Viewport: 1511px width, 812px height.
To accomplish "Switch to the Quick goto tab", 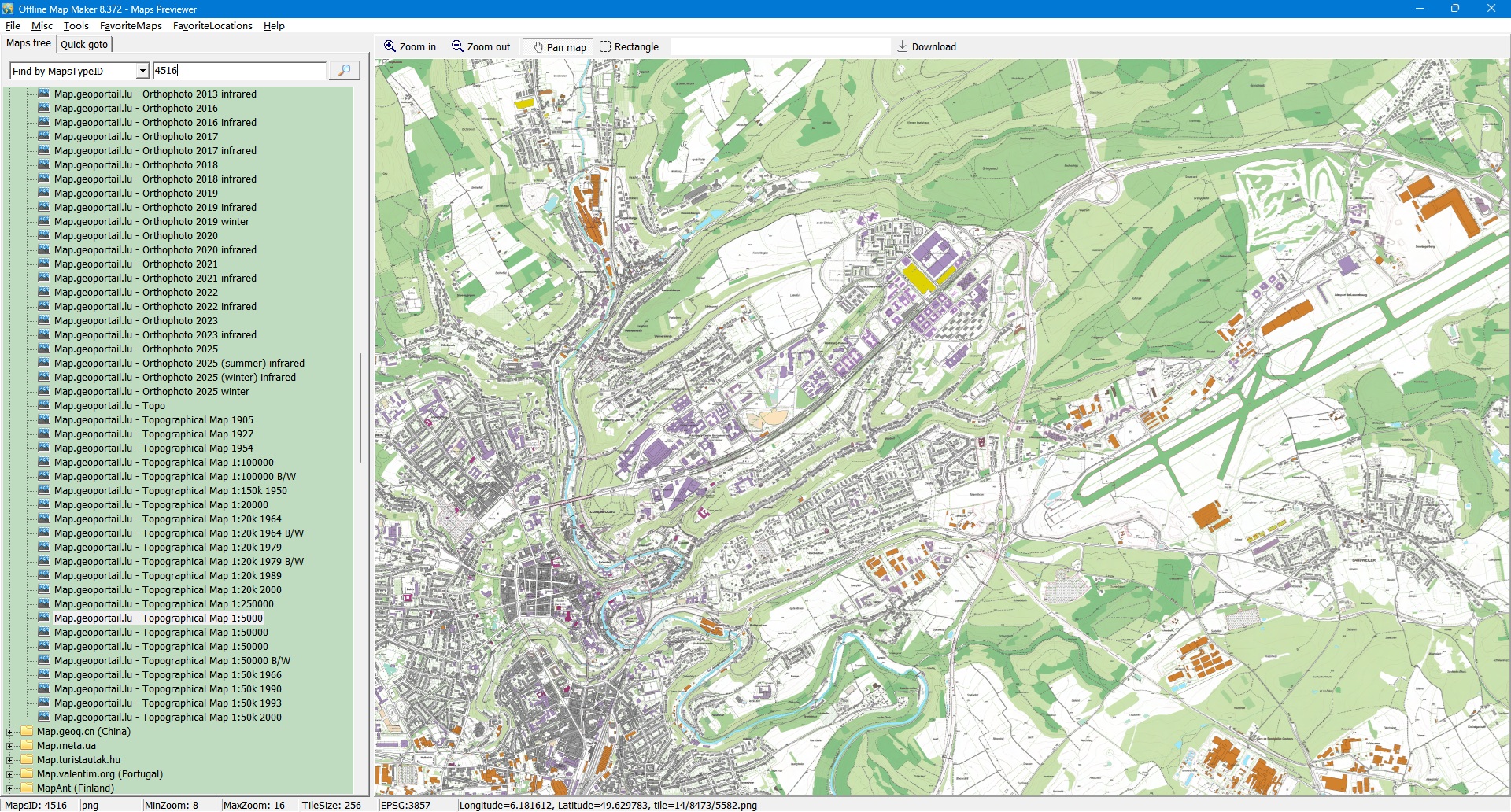I will pos(84,45).
